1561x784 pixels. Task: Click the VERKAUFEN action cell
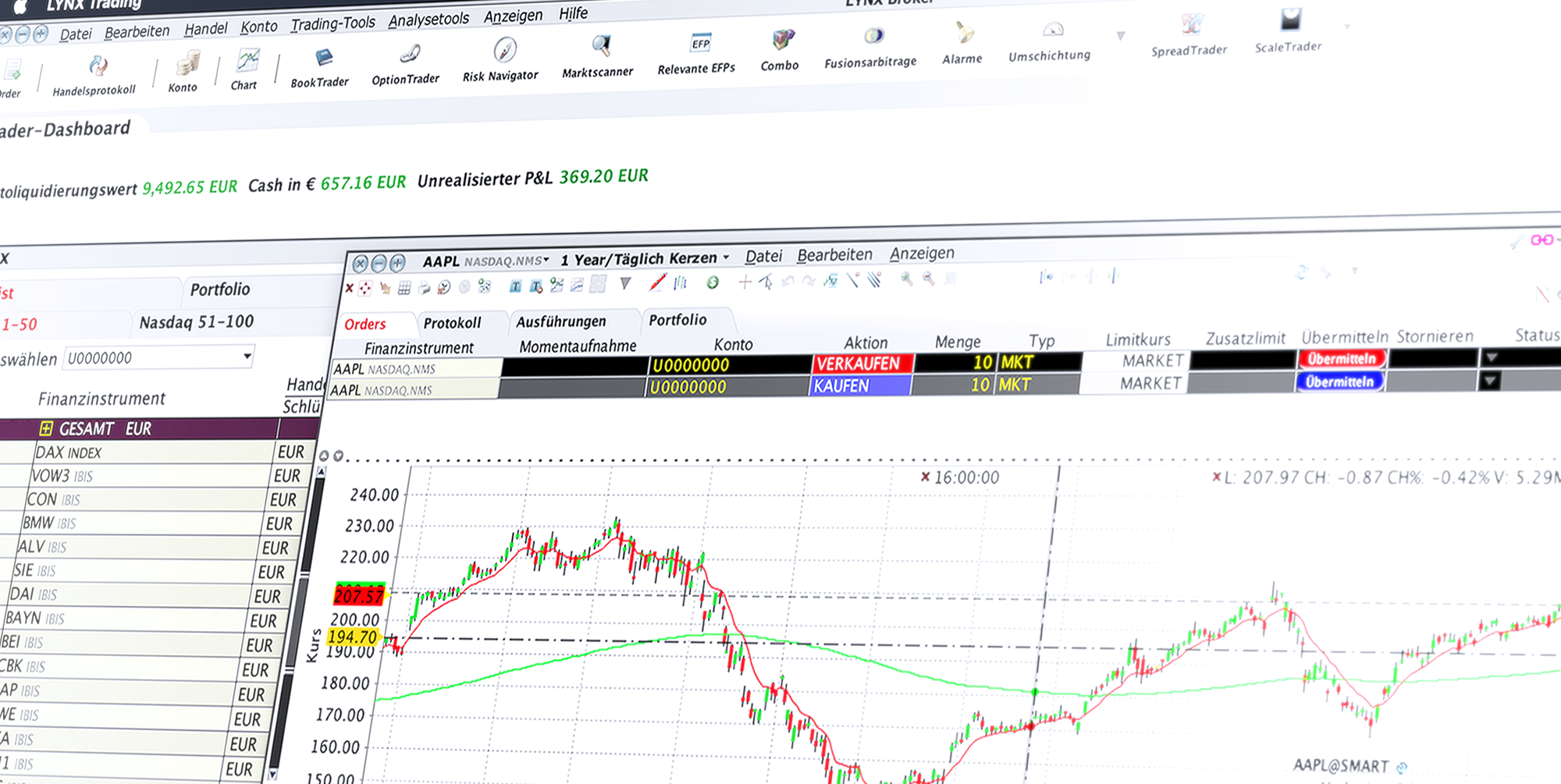[862, 364]
